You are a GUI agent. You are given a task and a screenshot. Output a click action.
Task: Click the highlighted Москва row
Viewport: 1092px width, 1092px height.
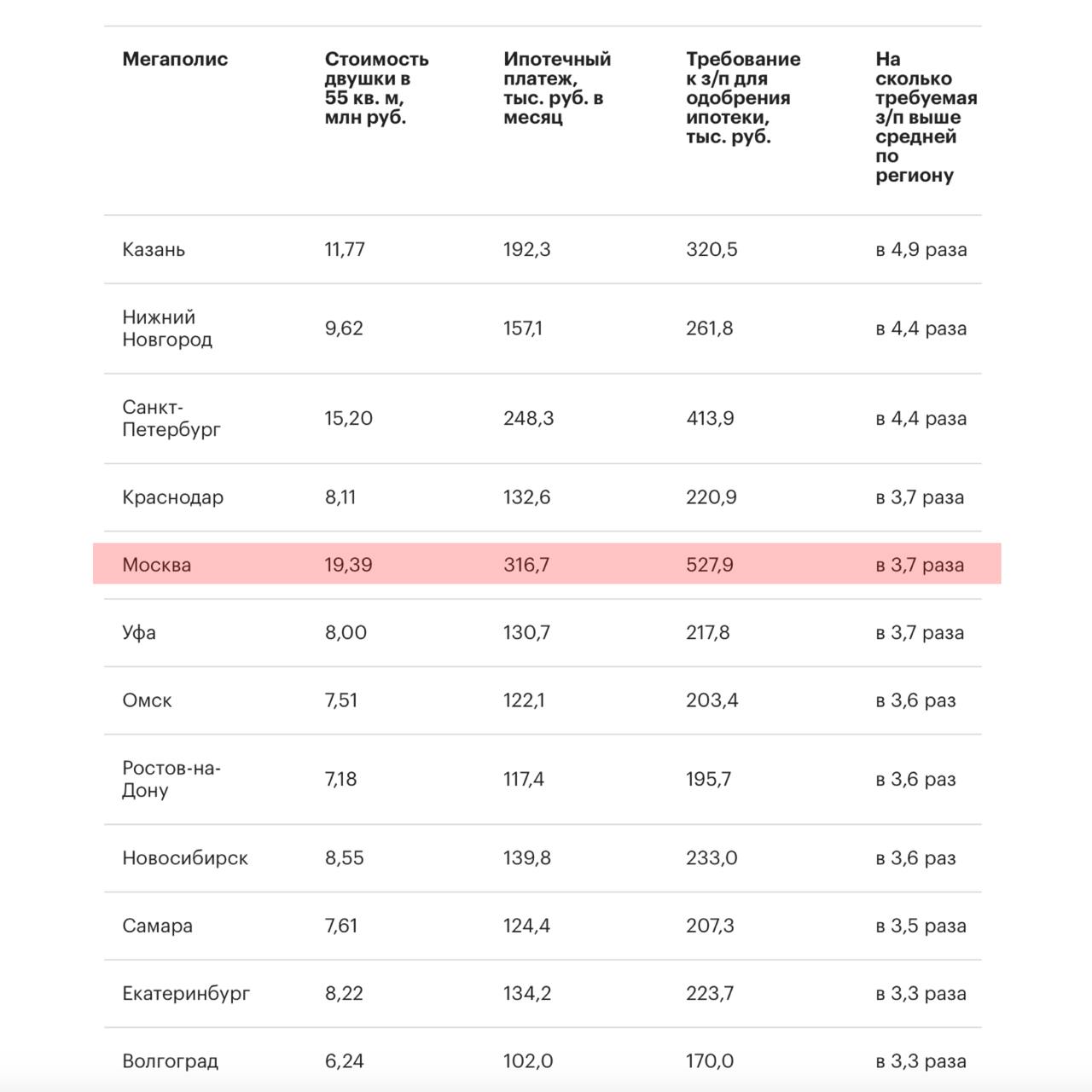[x=547, y=564]
